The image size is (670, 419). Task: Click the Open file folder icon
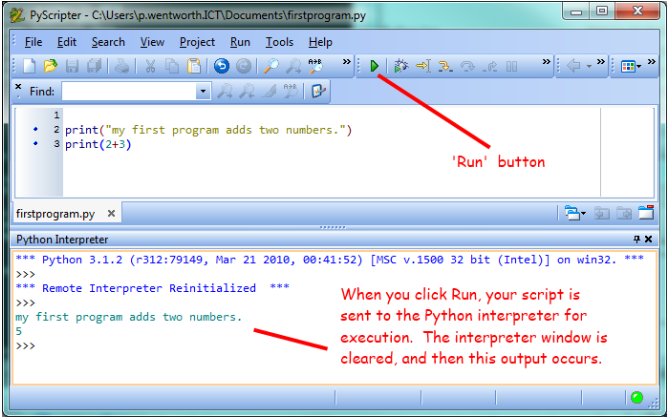(x=49, y=66)
